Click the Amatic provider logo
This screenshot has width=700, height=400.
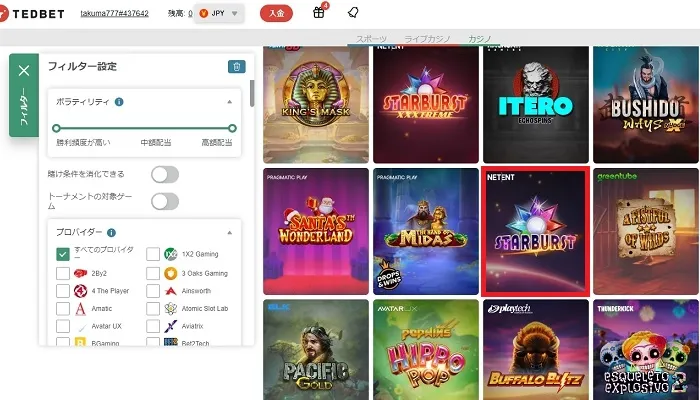point(80,308)
